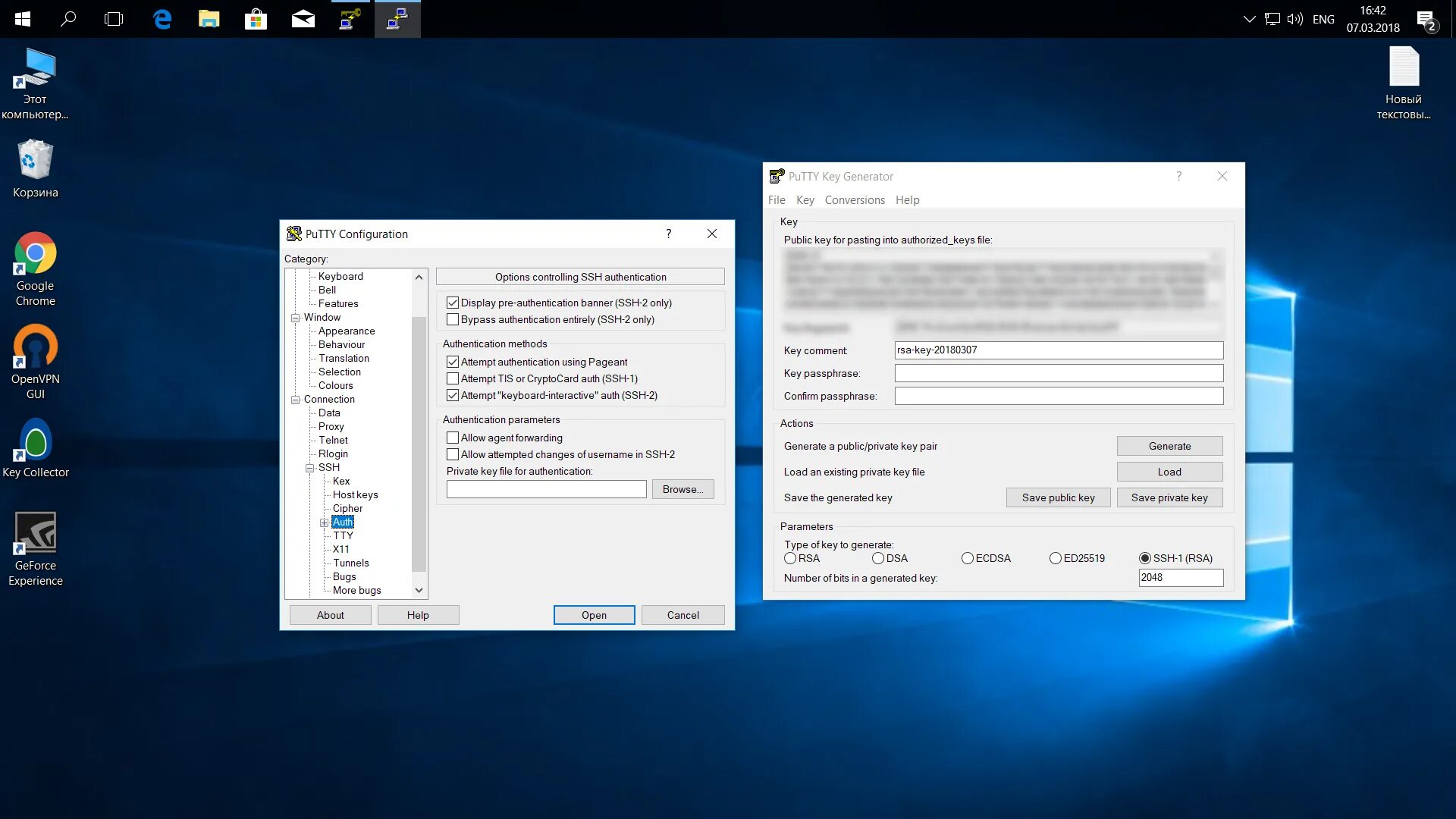The height and width of the screenshot is (819, 1456).
Task: Uncheck Attempt authentication using Pageant
Action: coord(453,362)
